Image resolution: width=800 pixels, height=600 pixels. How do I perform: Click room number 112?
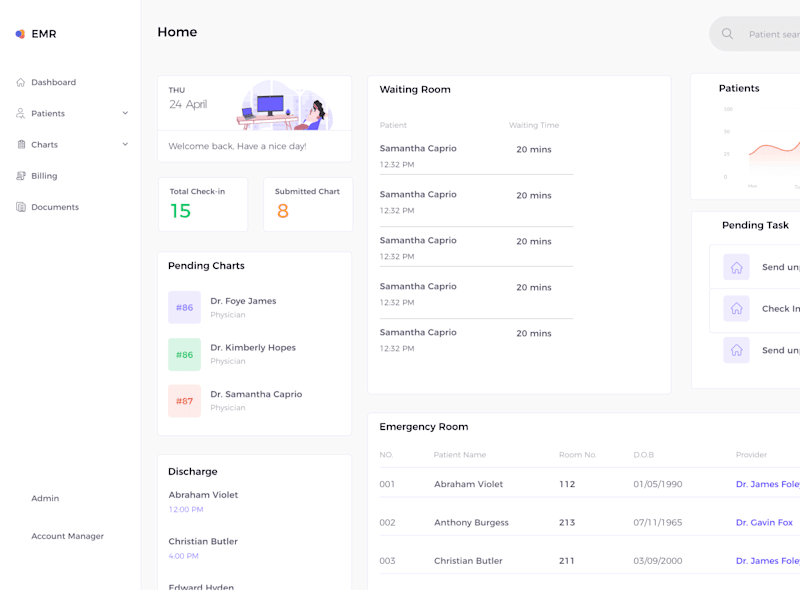pos(567,484)
